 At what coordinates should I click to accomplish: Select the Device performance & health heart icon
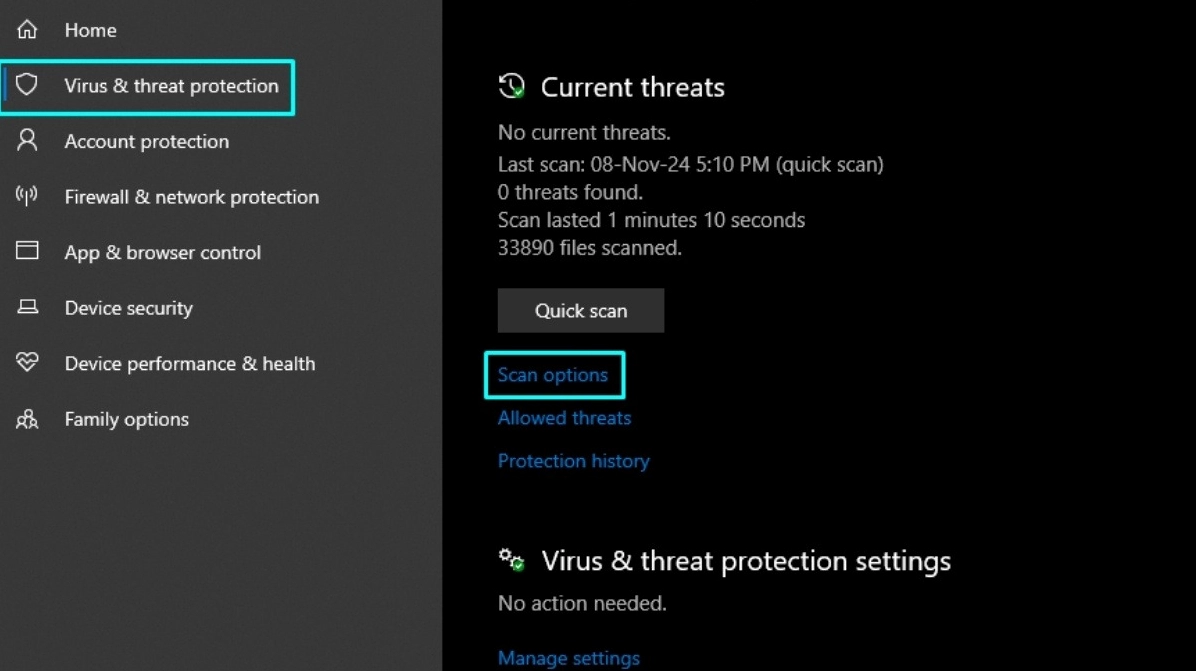pyautogui.click(x=27, y=363)
